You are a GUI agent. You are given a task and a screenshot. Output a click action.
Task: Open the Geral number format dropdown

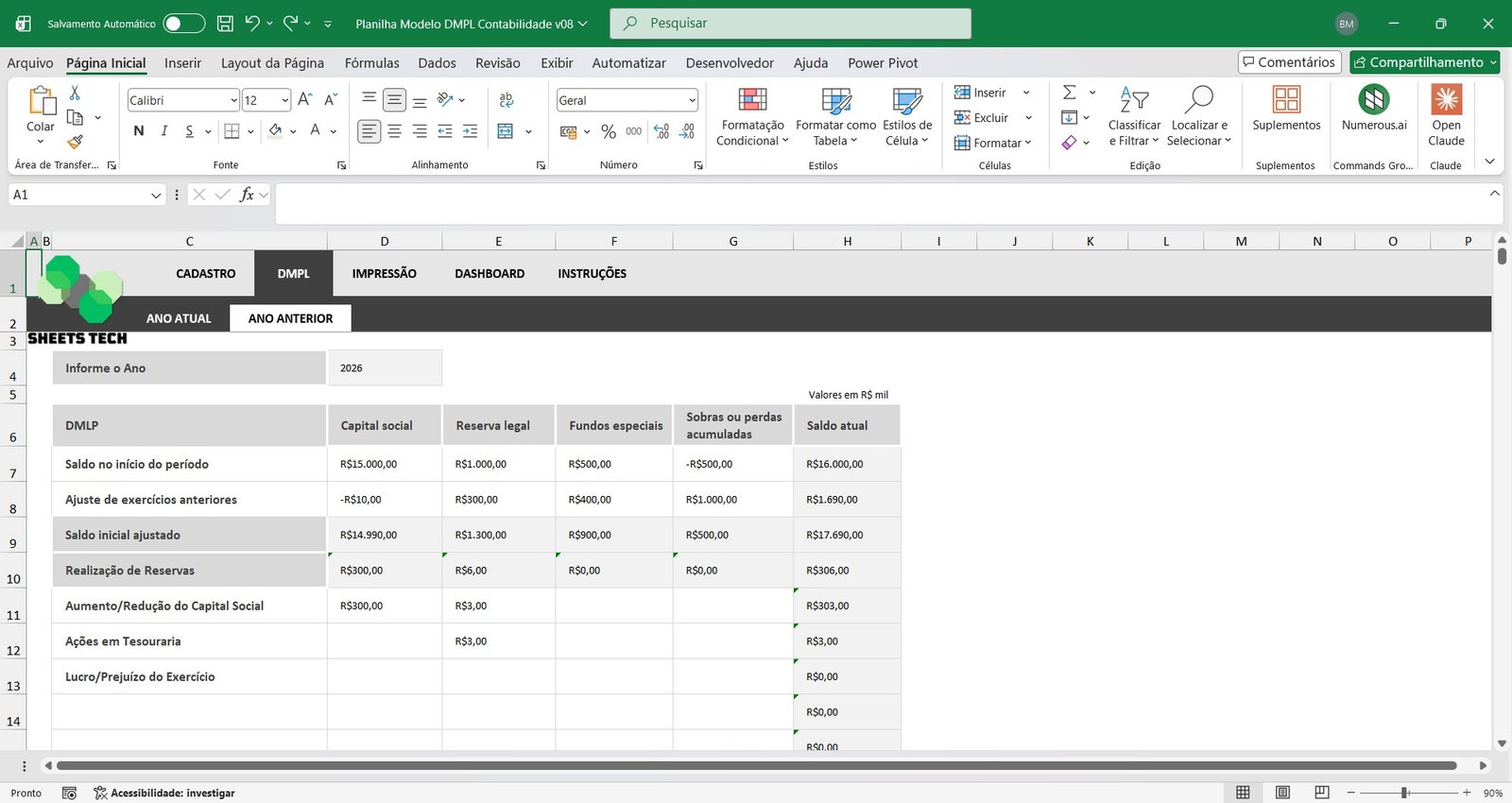click(692, 100)
